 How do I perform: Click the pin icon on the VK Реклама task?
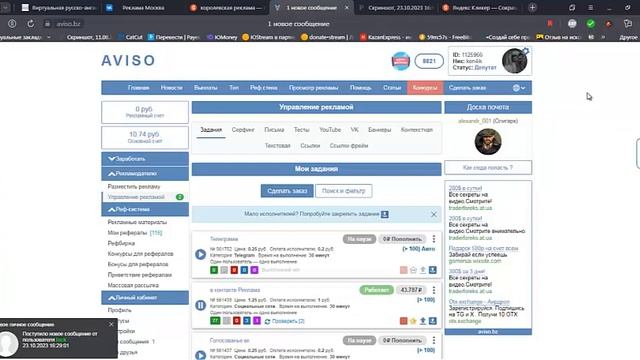pos(433,321)
